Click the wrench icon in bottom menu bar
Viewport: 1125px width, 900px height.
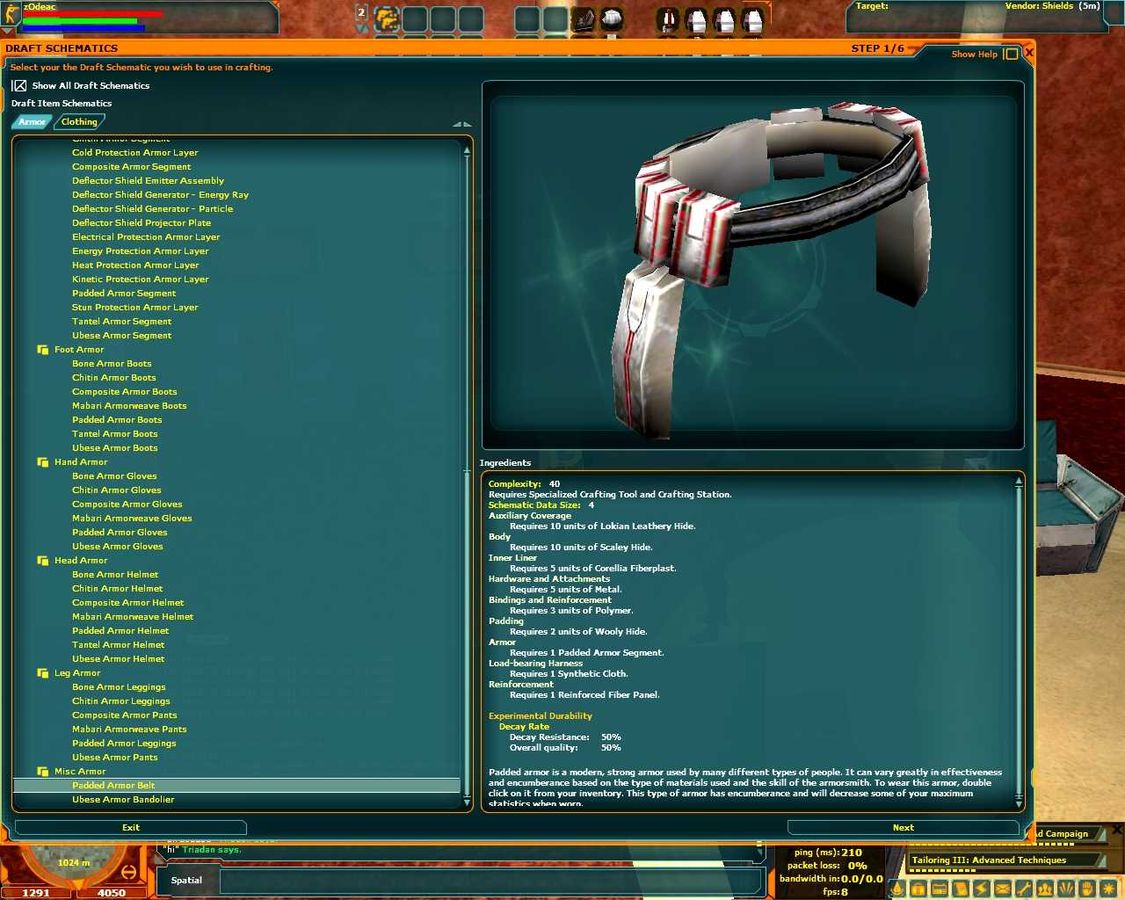[1023, 888]
